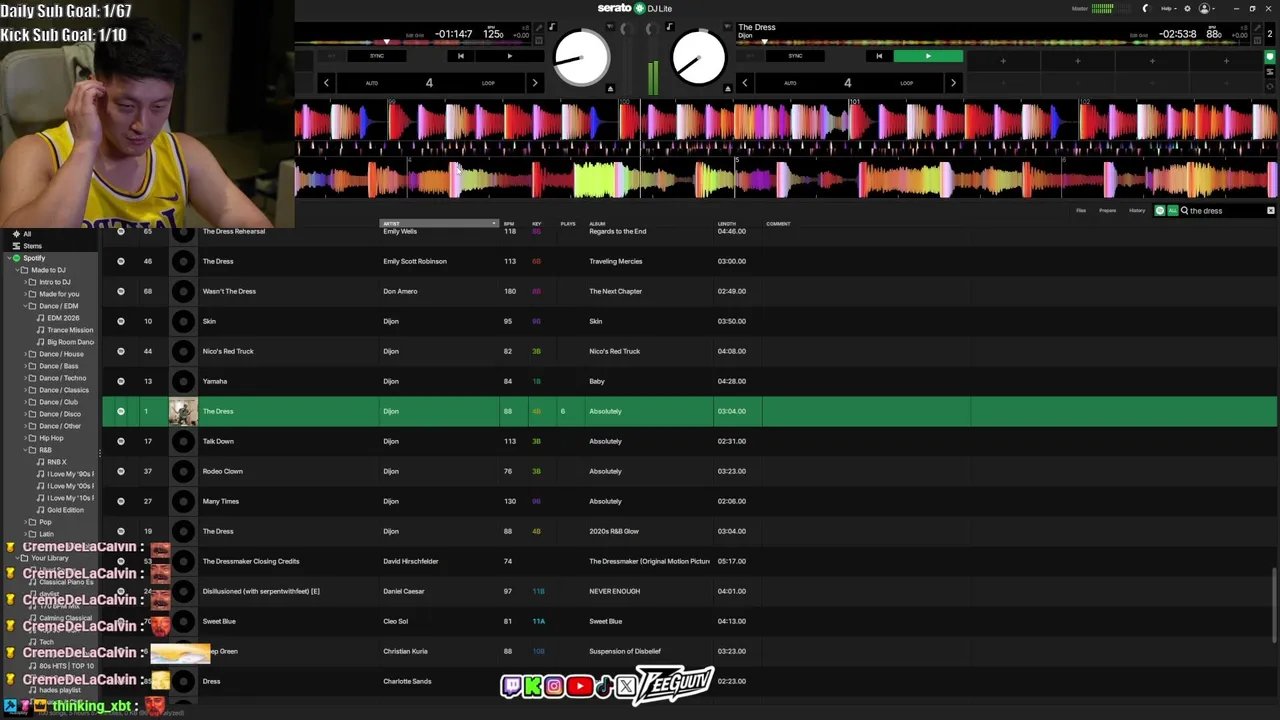The image size is (1280, 720).
Task: Enable SYNC on the left deck
Action: click(x=377, y=56)
